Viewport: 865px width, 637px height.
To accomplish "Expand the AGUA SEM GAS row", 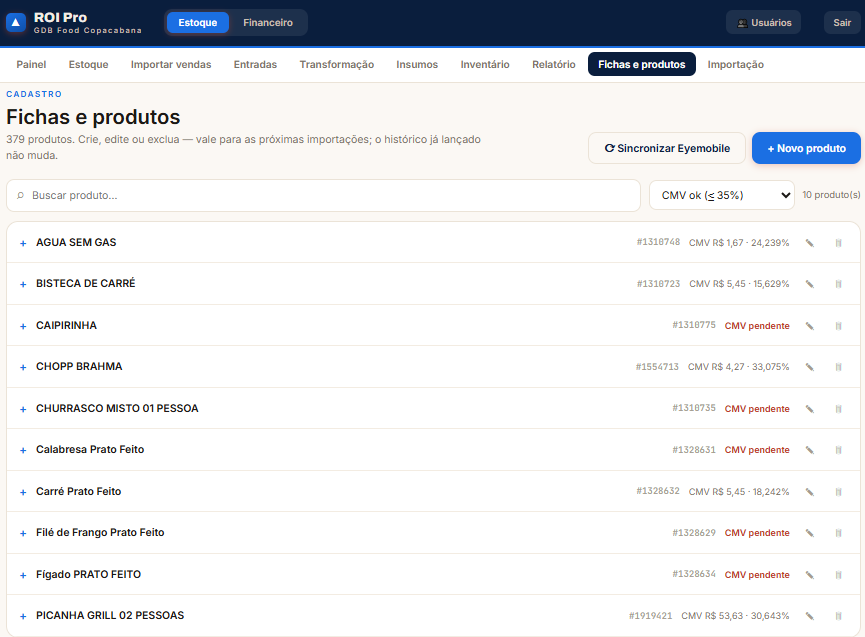I will (x=23, y=243).
